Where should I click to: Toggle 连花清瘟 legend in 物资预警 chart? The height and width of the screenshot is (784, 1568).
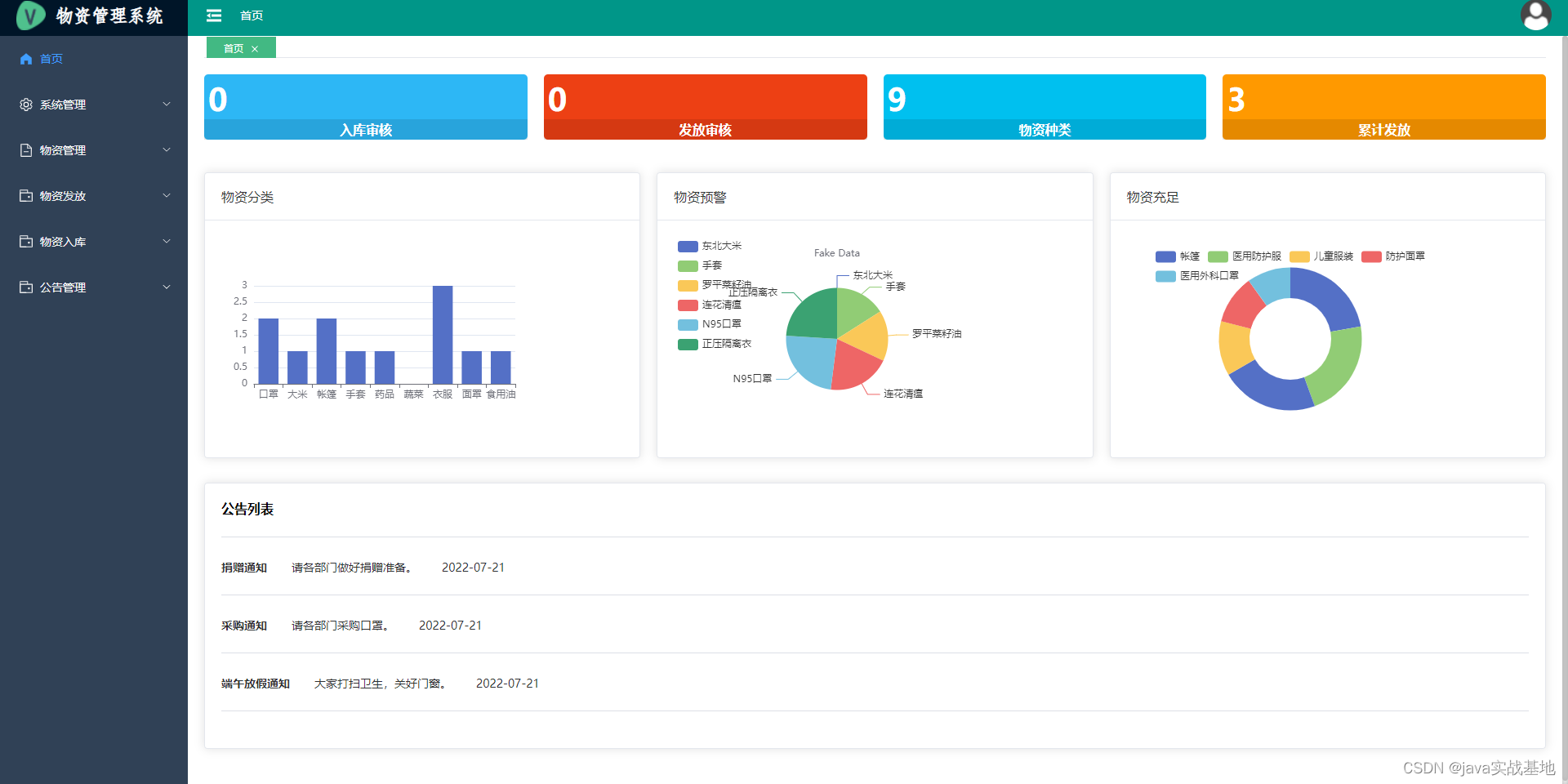tap(710, 305)
